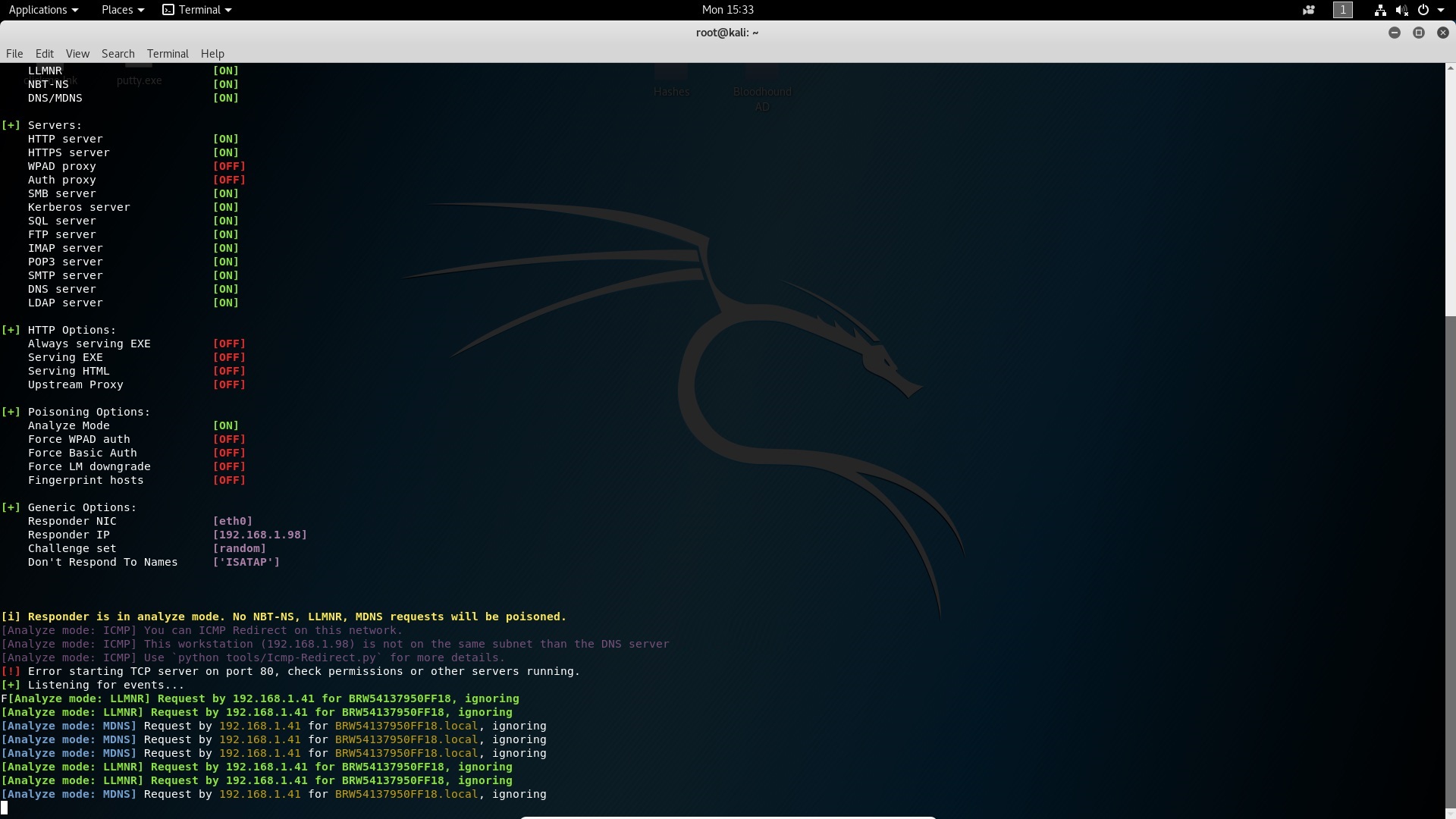This screenshot has width=1456, height=819.
Task: Maximize the root@kali terminal window
Action: (1418, 33)
